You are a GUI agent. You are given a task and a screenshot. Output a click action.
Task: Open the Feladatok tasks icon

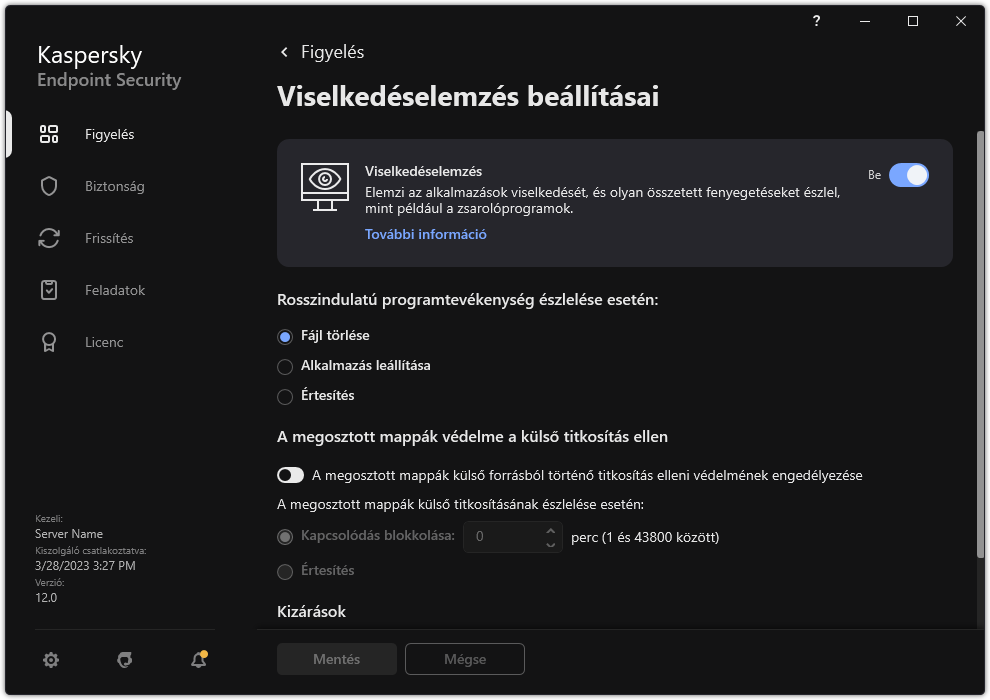click(x=49, y=289)
